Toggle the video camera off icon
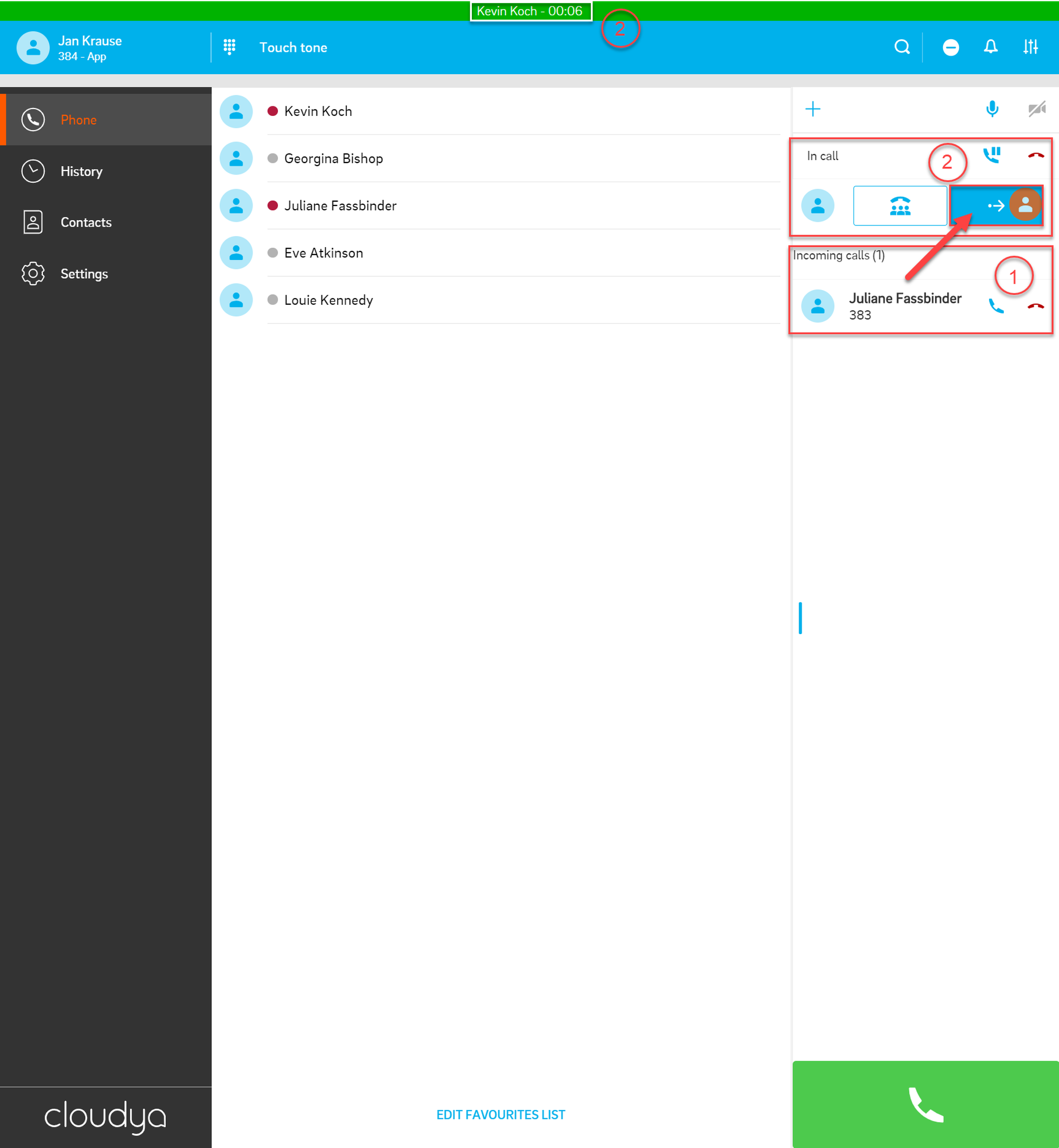The height and width of the screenshot is (1148, 1059). pos(1036,109)
